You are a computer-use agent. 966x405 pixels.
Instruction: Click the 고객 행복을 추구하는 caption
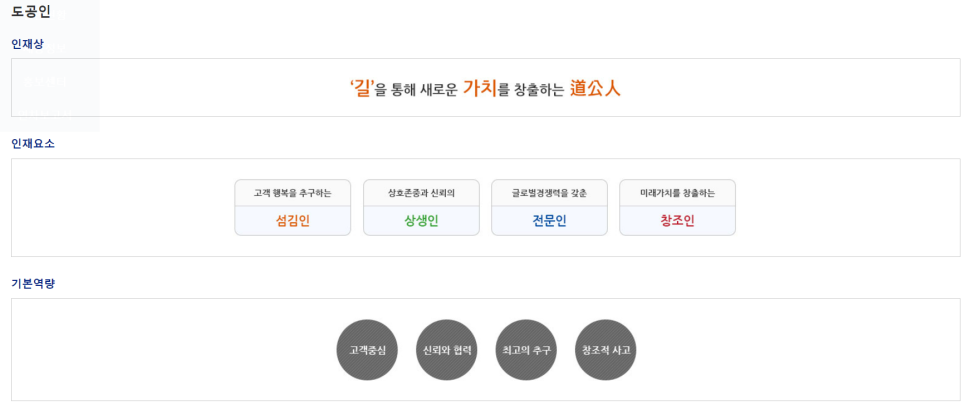tap(293, 193)
